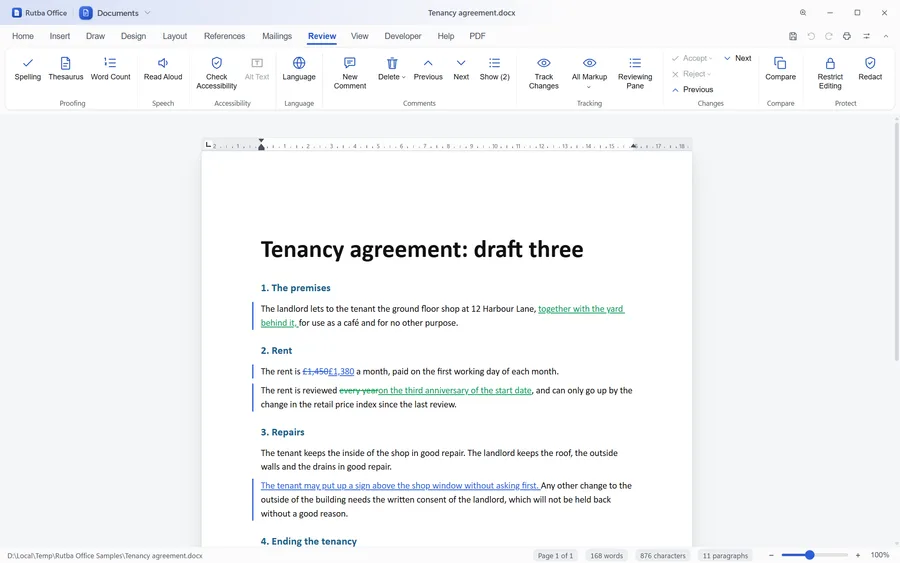Open the Reviewing Pane
900x563 pixels.
(x=635, y=73)
